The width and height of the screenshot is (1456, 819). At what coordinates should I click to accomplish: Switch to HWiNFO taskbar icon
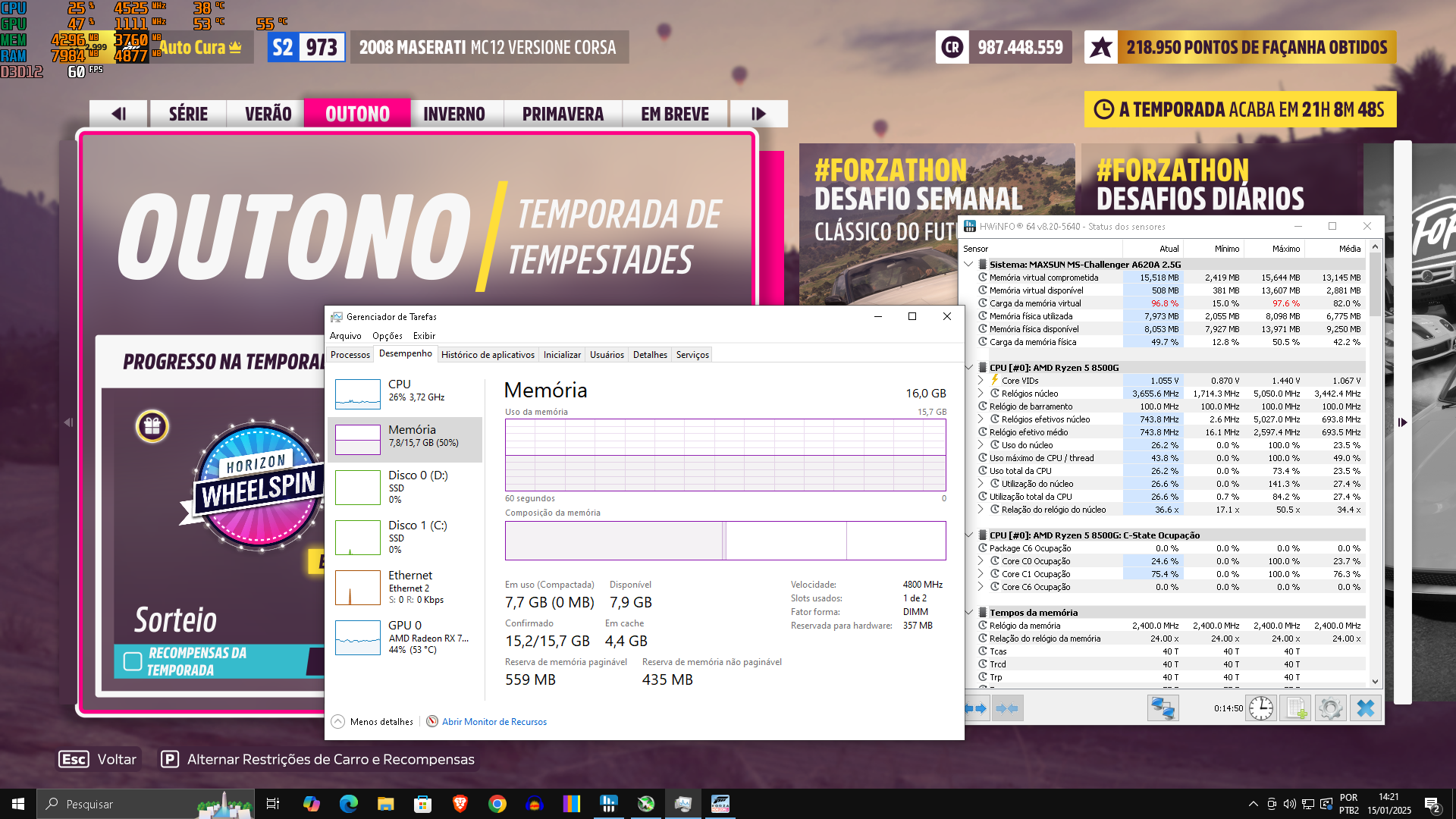point(608,804)
